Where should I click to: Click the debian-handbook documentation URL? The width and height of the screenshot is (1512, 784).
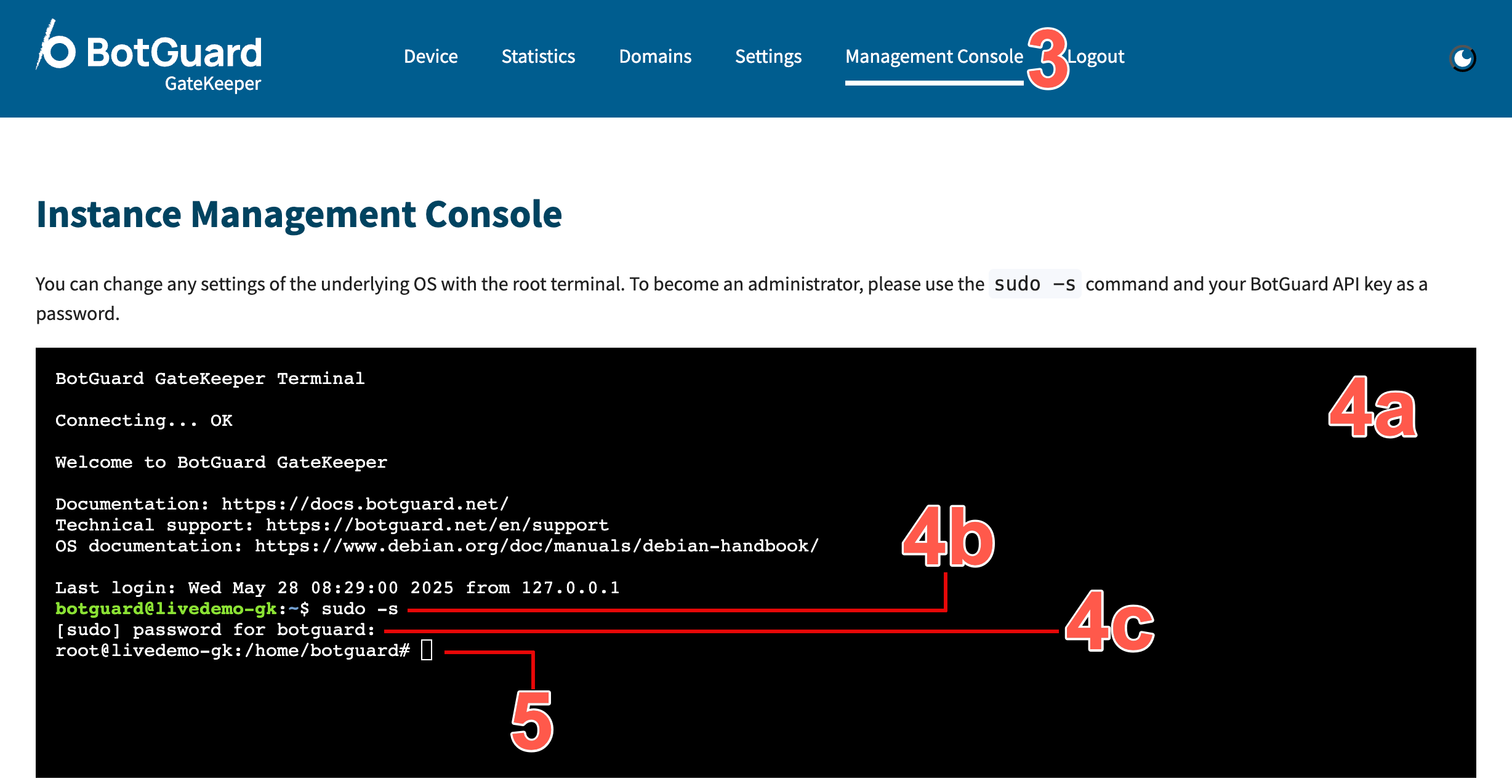(537, 546)
